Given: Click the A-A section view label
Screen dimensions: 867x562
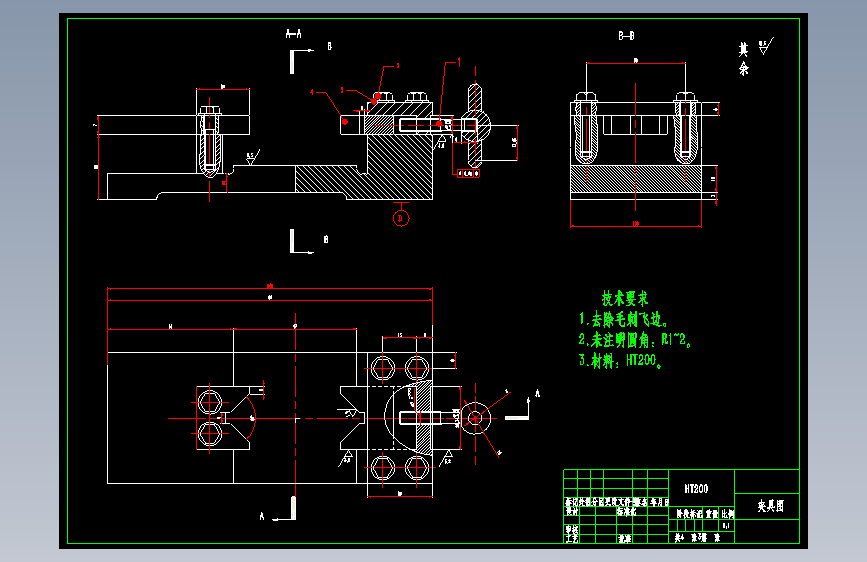Looking at the screenshot, I should coord(294,34).
